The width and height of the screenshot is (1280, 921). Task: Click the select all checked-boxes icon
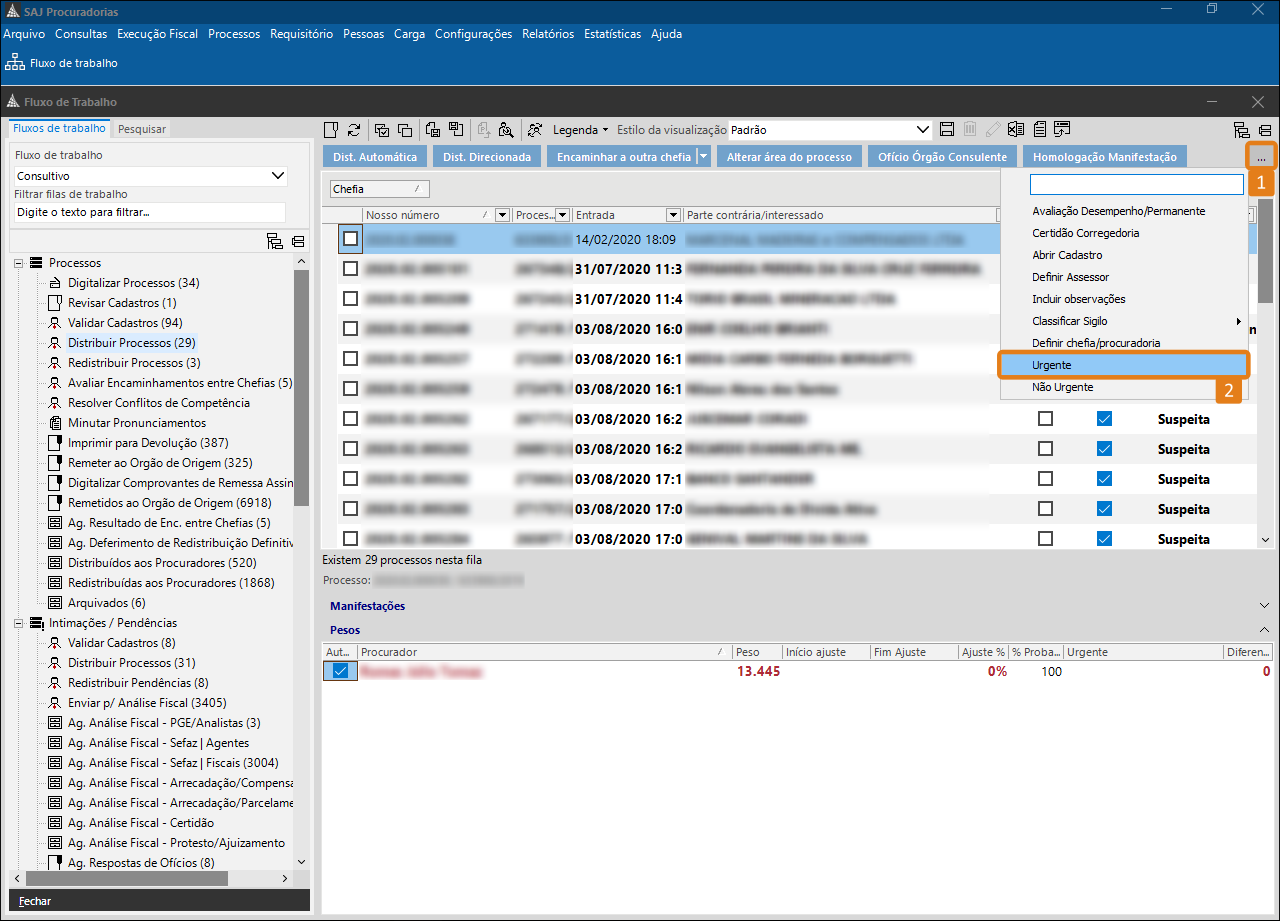382,129
